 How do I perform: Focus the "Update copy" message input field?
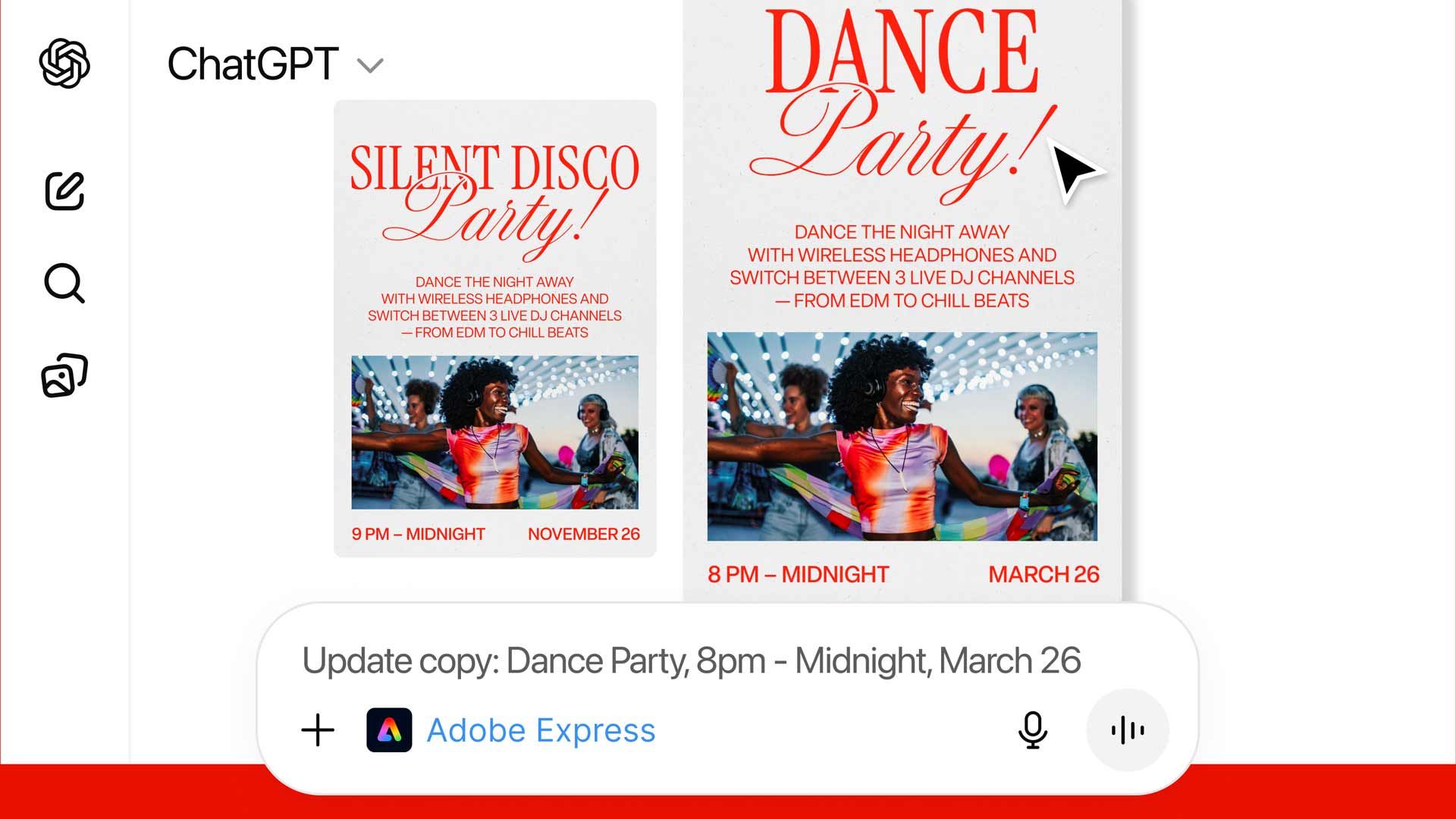[690, 661]
